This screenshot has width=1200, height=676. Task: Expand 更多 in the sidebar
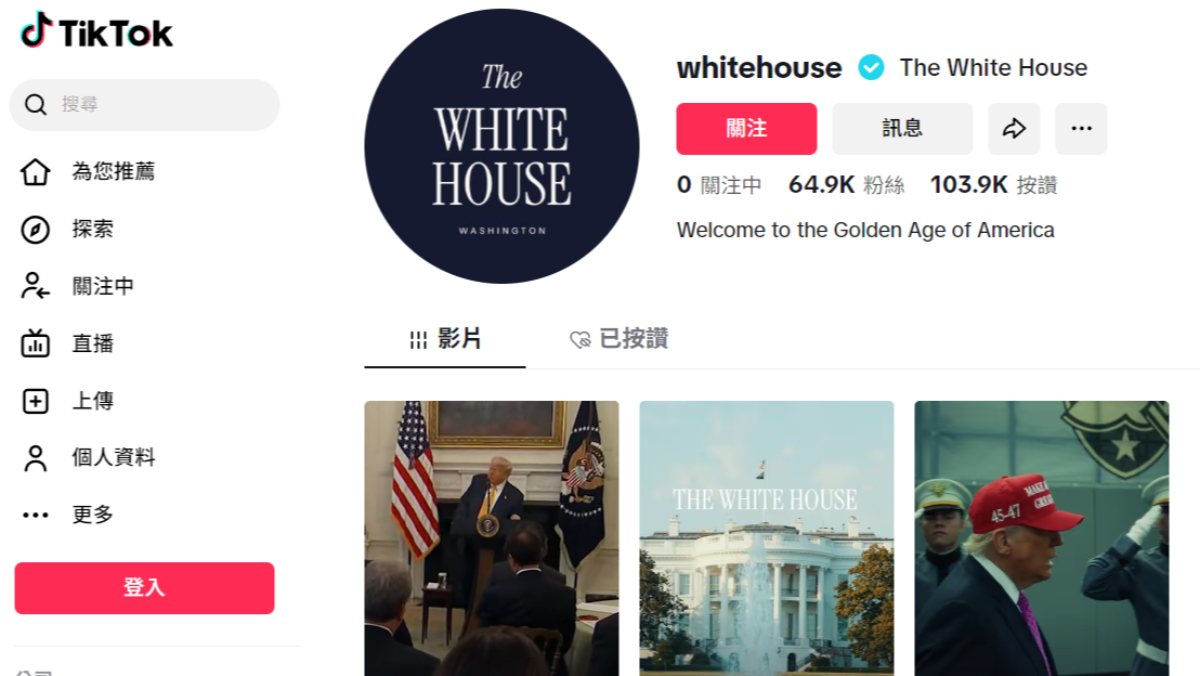coord(68,515)
